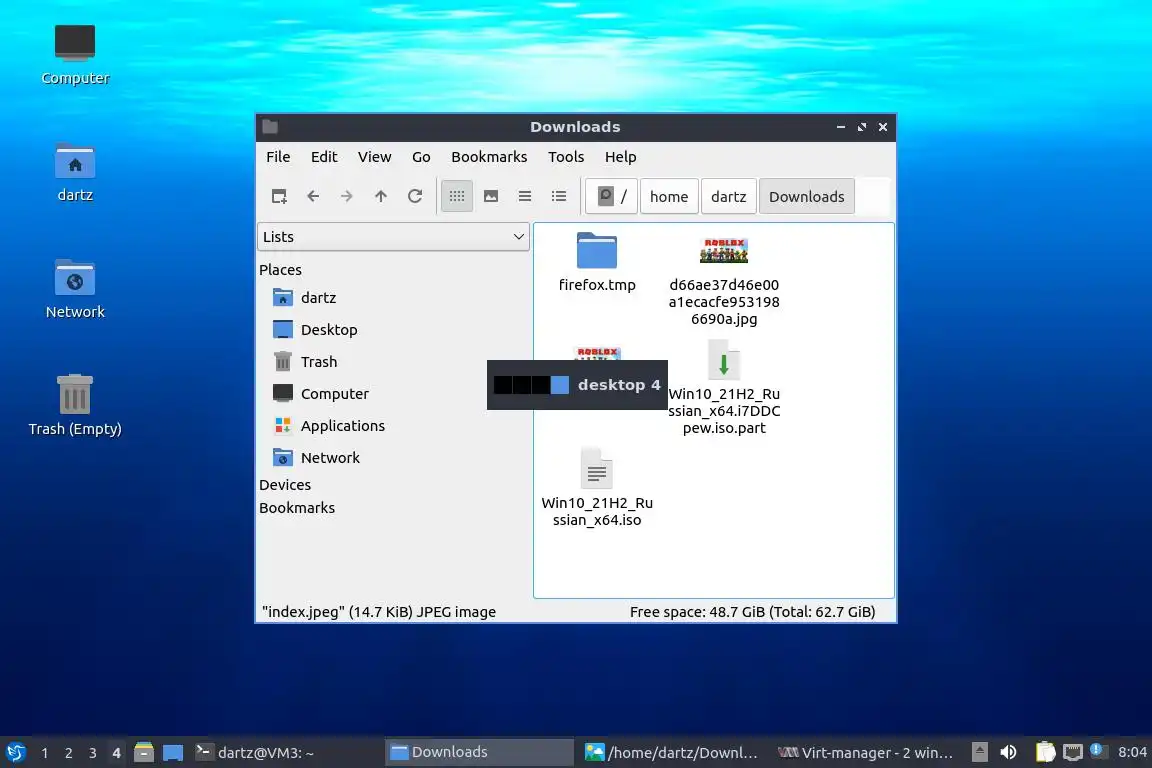Open the side pane Lists dropdown
Screen dimensions: 1152x768
point(394,237)
